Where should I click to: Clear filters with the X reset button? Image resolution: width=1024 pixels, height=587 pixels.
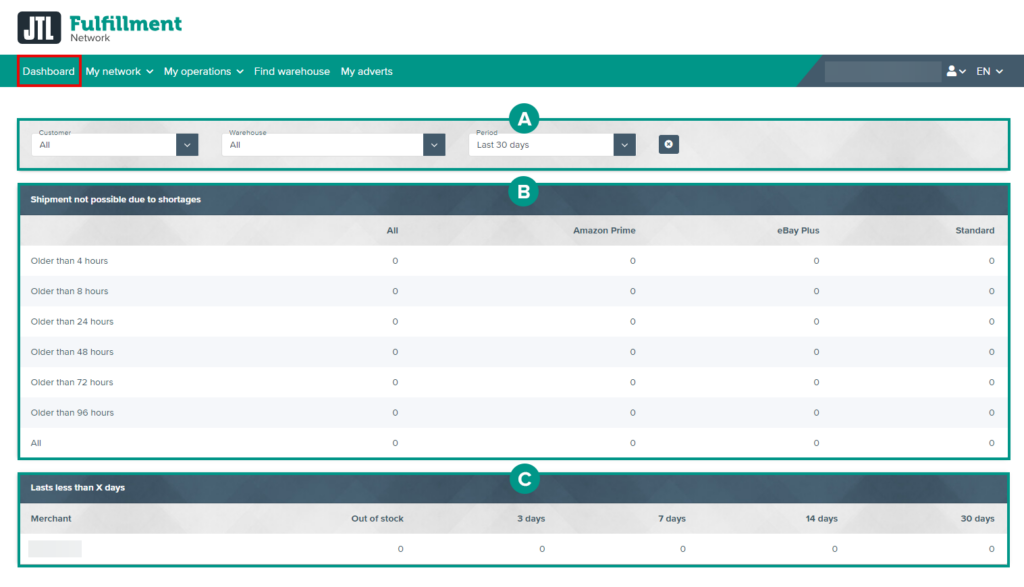[669, 145]
